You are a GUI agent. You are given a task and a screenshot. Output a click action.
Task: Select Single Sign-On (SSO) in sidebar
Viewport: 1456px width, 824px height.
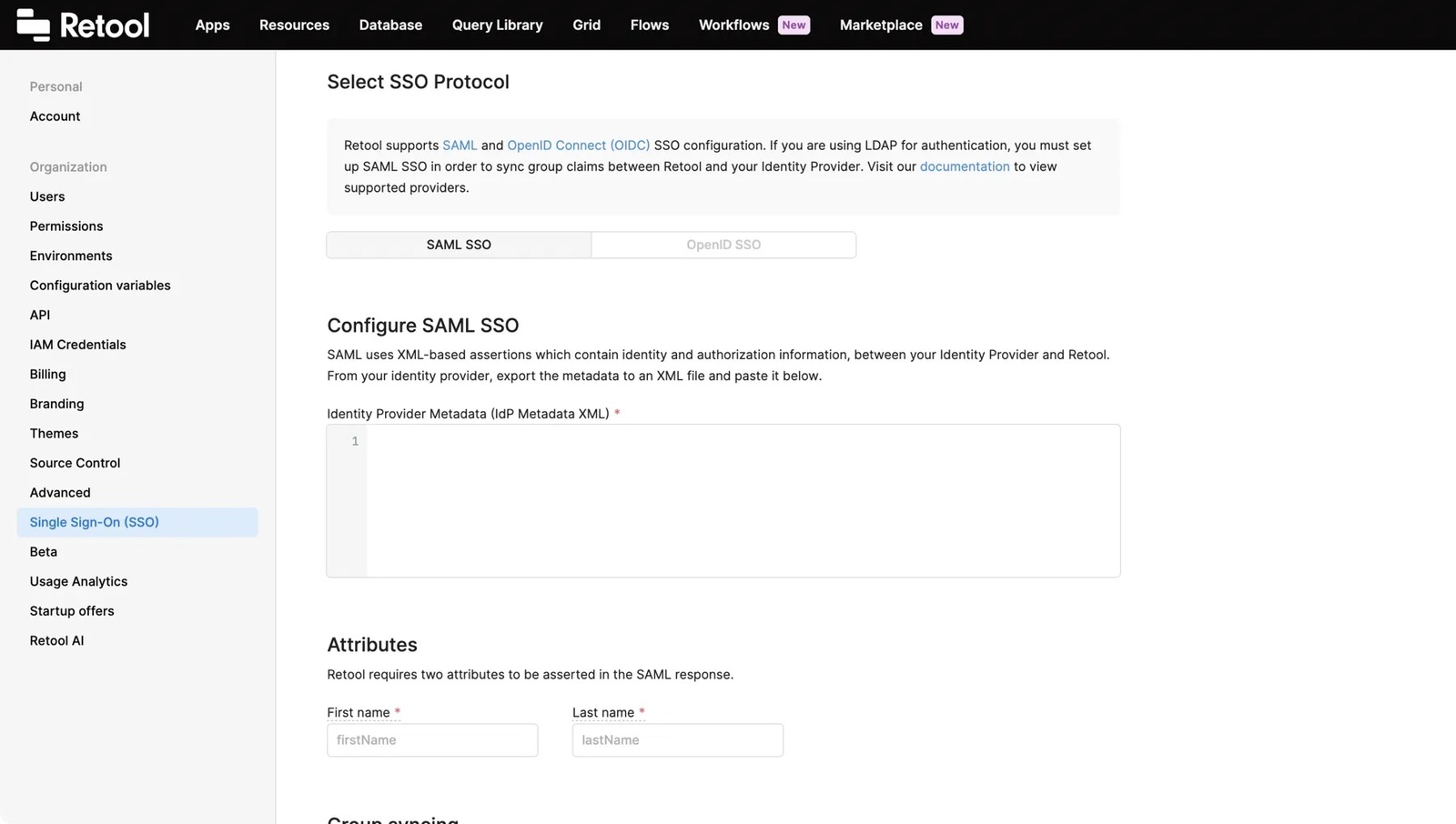(137, 522)
